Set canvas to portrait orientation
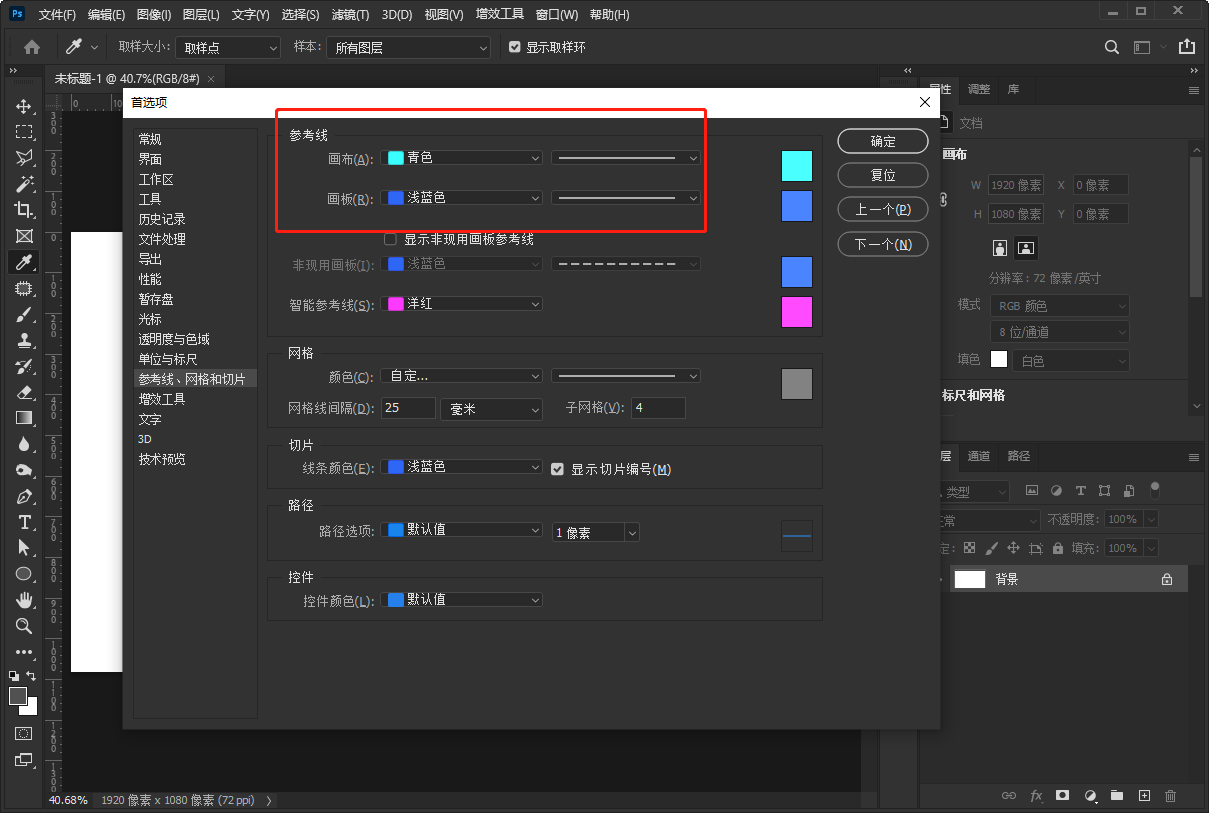The height and width of the screenshot is (813, 1209). (999, 247)
